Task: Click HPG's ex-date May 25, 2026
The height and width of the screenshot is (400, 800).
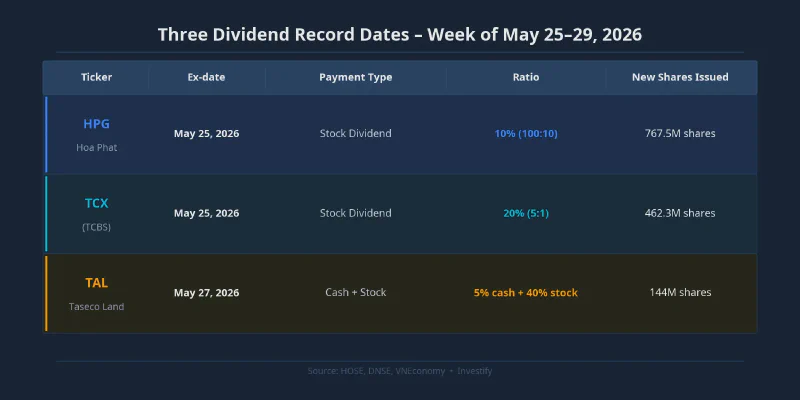Action: (206, 134)
